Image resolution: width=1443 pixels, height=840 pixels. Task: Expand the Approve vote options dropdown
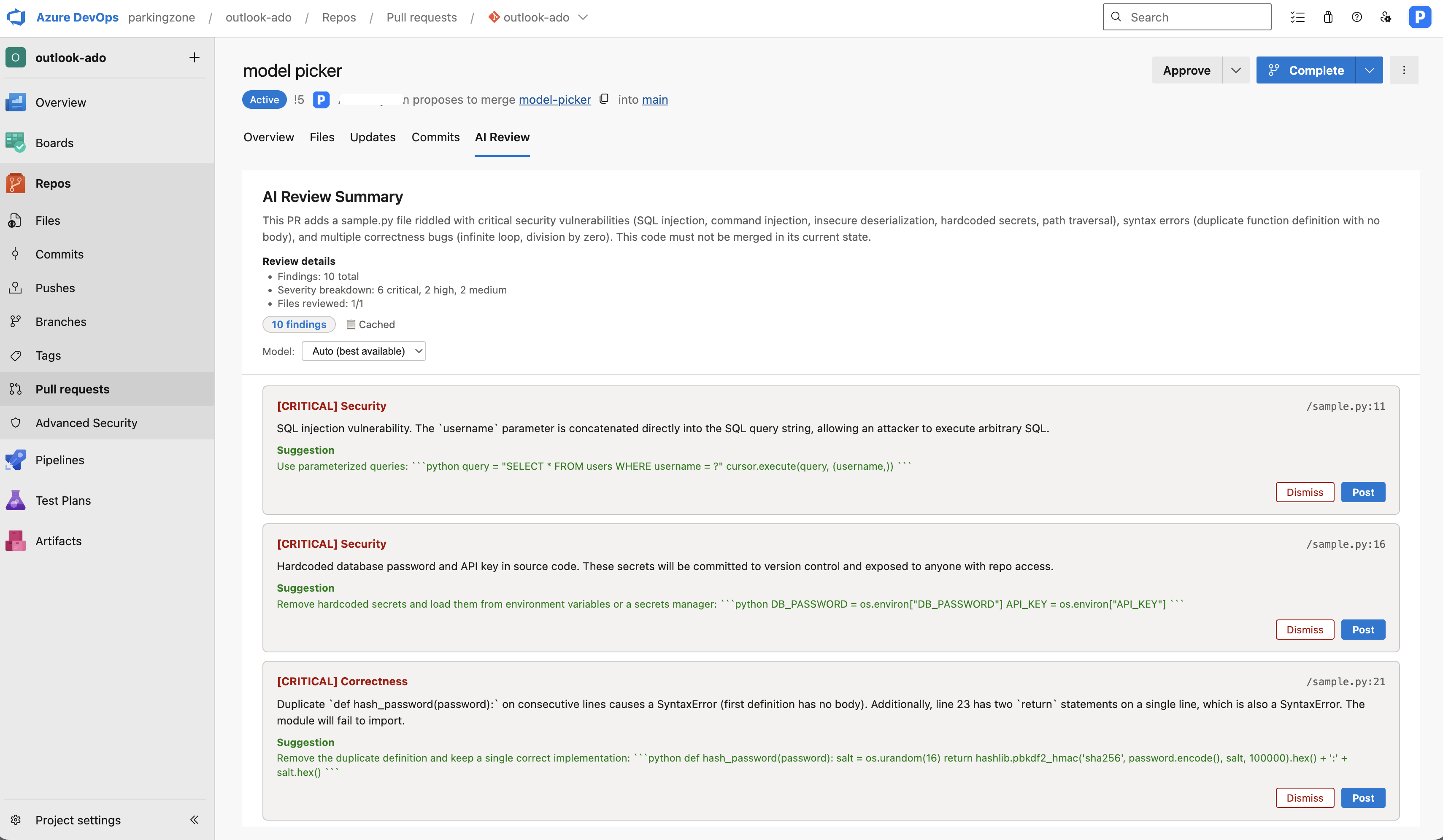(1236, 70)
